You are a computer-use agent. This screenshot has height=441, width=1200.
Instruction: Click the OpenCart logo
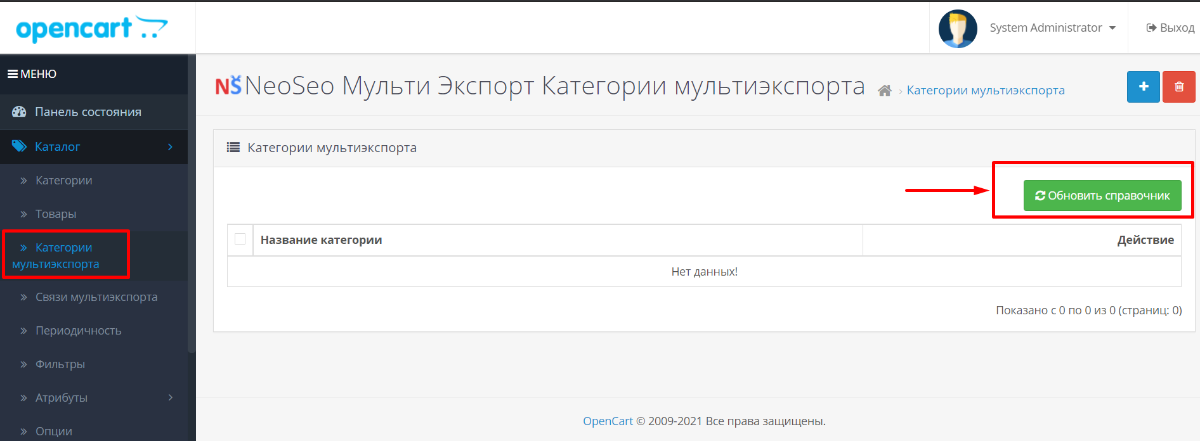92,28
